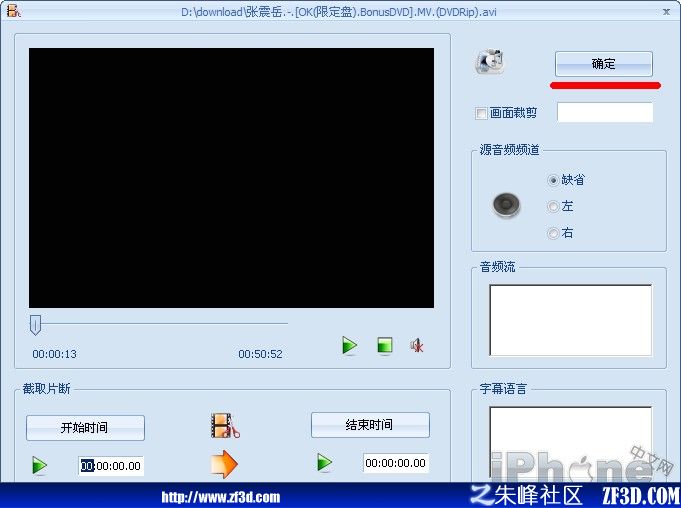Play from the start time position
Viewport: 681px width, 508px height.
click(39, 465)
